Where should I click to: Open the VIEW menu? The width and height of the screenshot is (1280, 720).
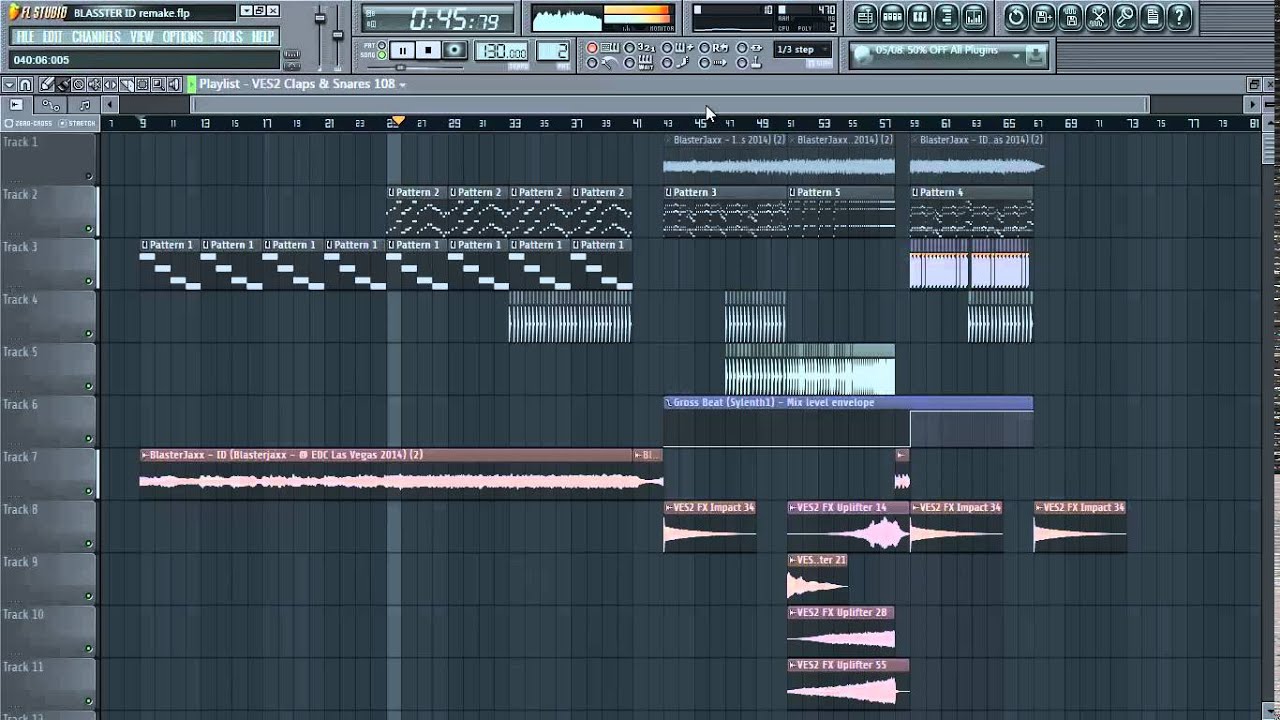142,37
